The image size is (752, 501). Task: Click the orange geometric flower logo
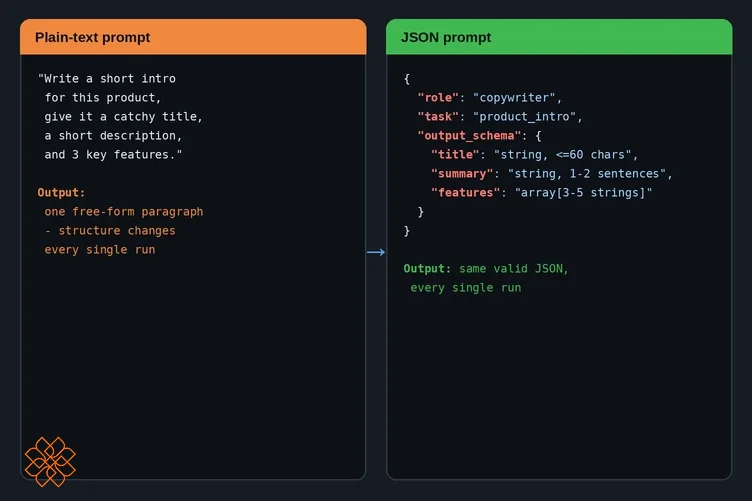50,462
